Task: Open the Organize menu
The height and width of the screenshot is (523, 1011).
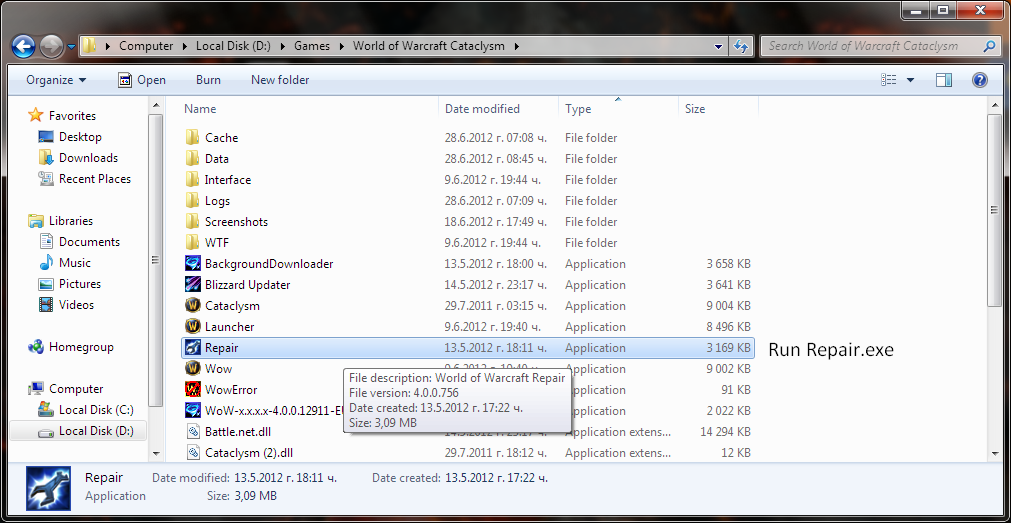Action: 56,80
